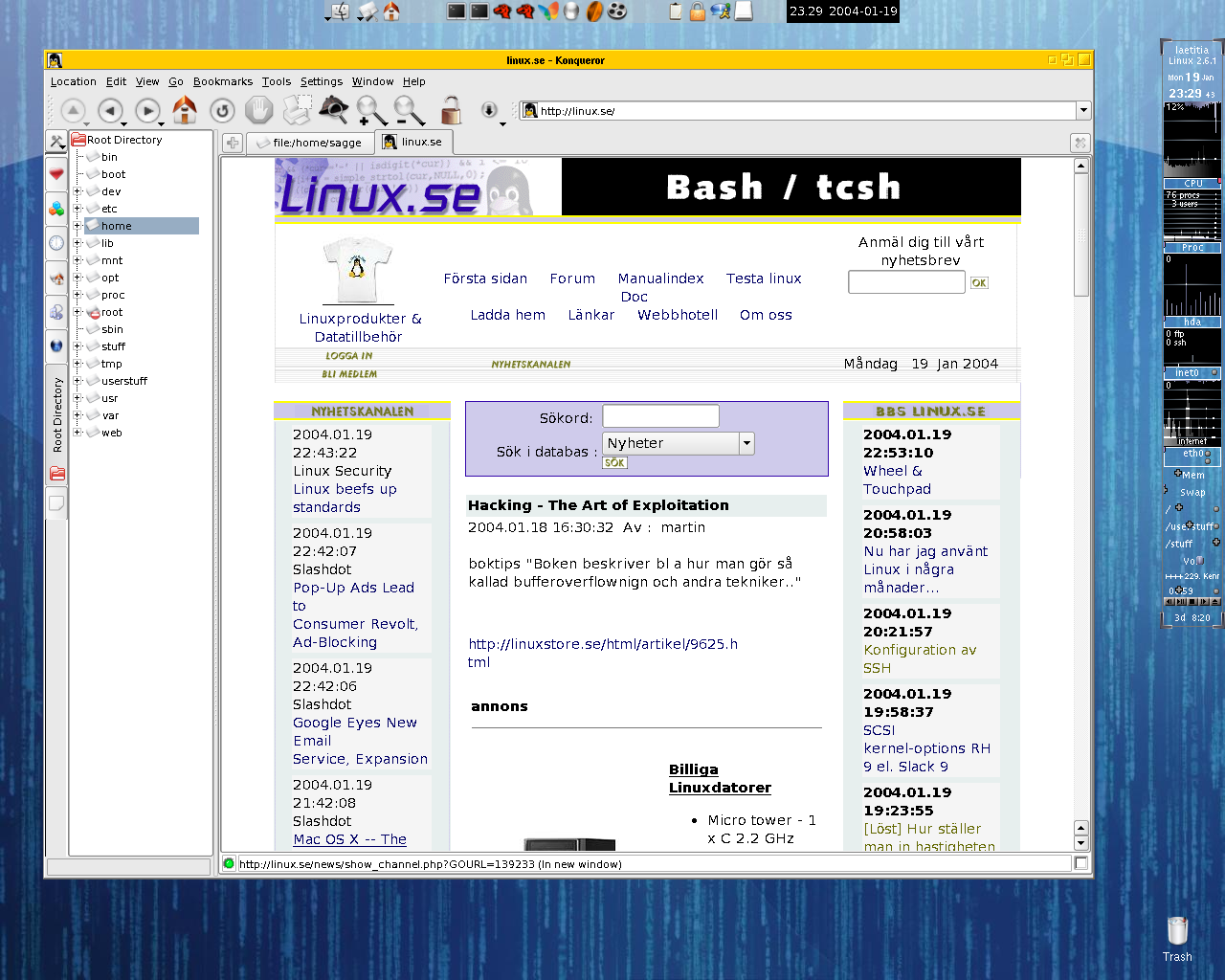Click the Sökord search text field
The height and width of the screenshot is (980, 1225).
click(x=660, y=416)
